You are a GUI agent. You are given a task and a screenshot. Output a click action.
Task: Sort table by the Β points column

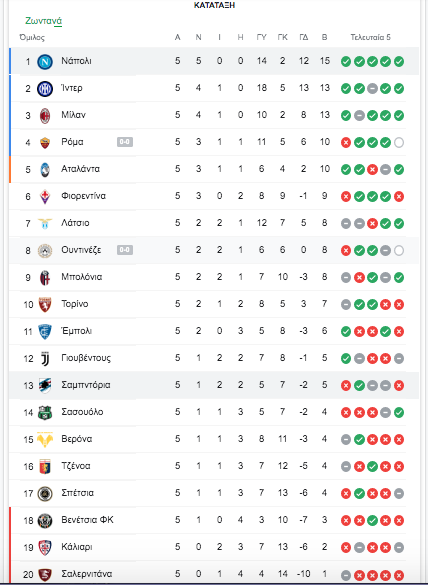324,37
